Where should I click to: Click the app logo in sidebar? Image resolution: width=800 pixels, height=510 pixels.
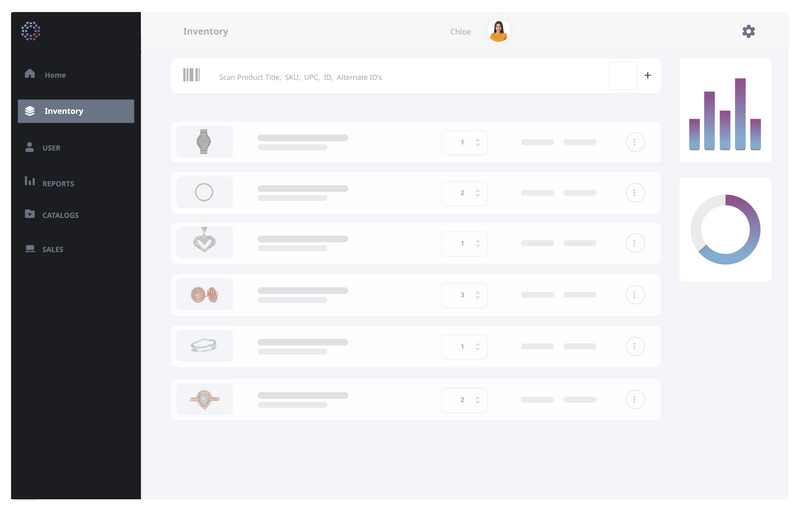click(31, 31)
